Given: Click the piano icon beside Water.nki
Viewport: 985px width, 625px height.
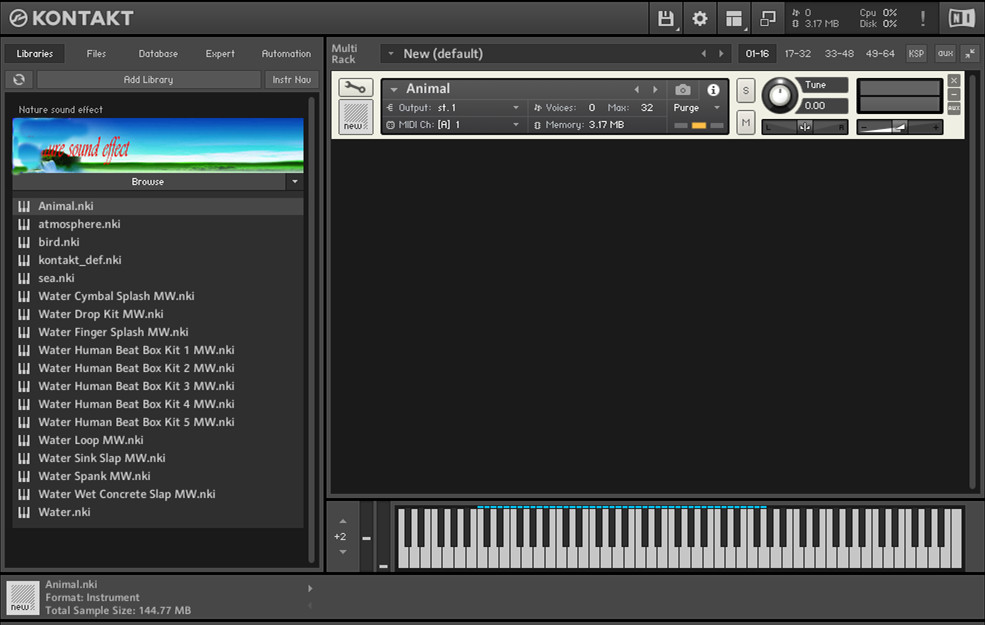Looking at the screenshot, I should point(24,512).
